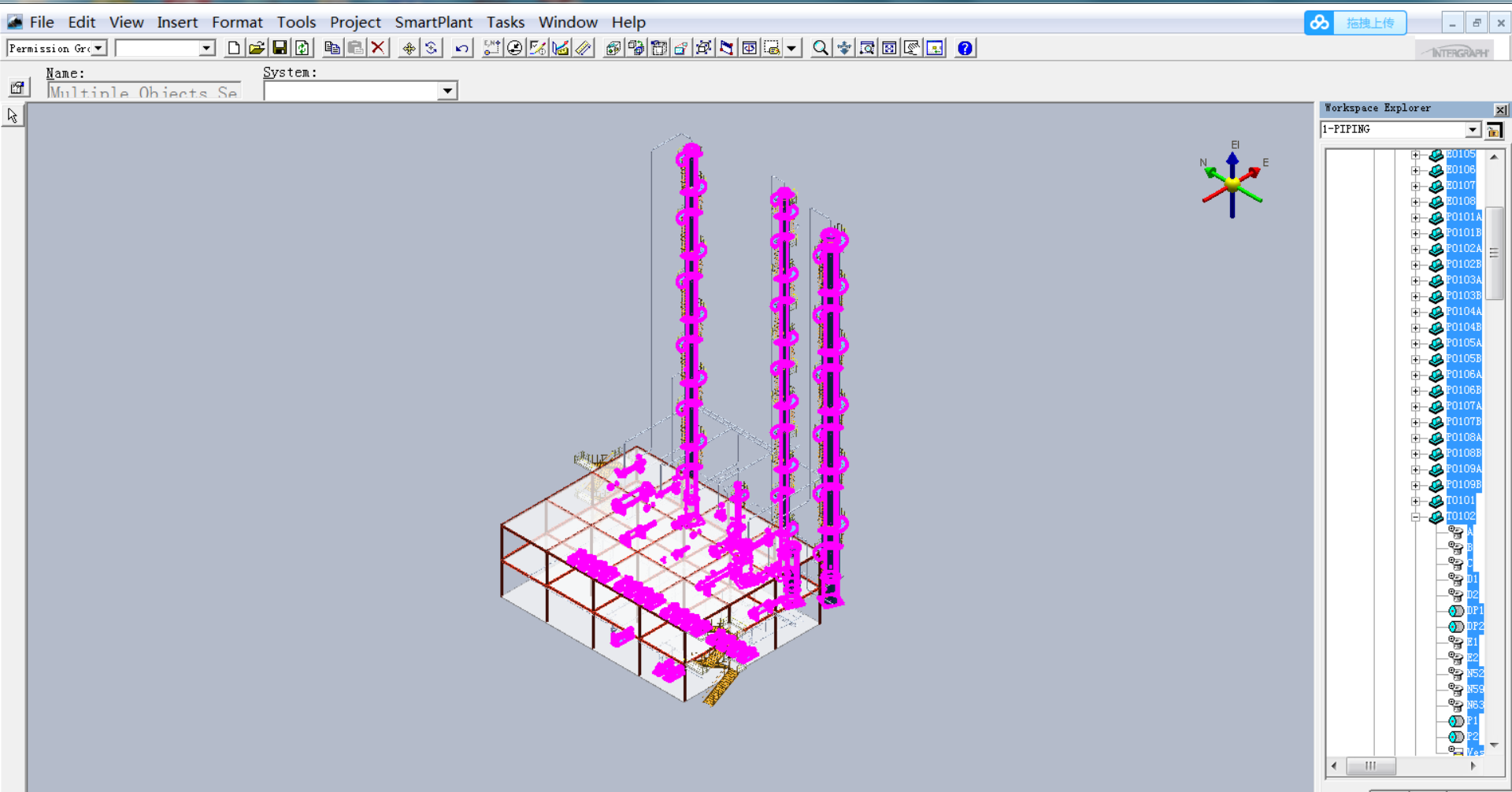The width and height of the screenshot is (1512, 792).
Task: Expand the P0104B tree node
Action: coord(1415,328)
